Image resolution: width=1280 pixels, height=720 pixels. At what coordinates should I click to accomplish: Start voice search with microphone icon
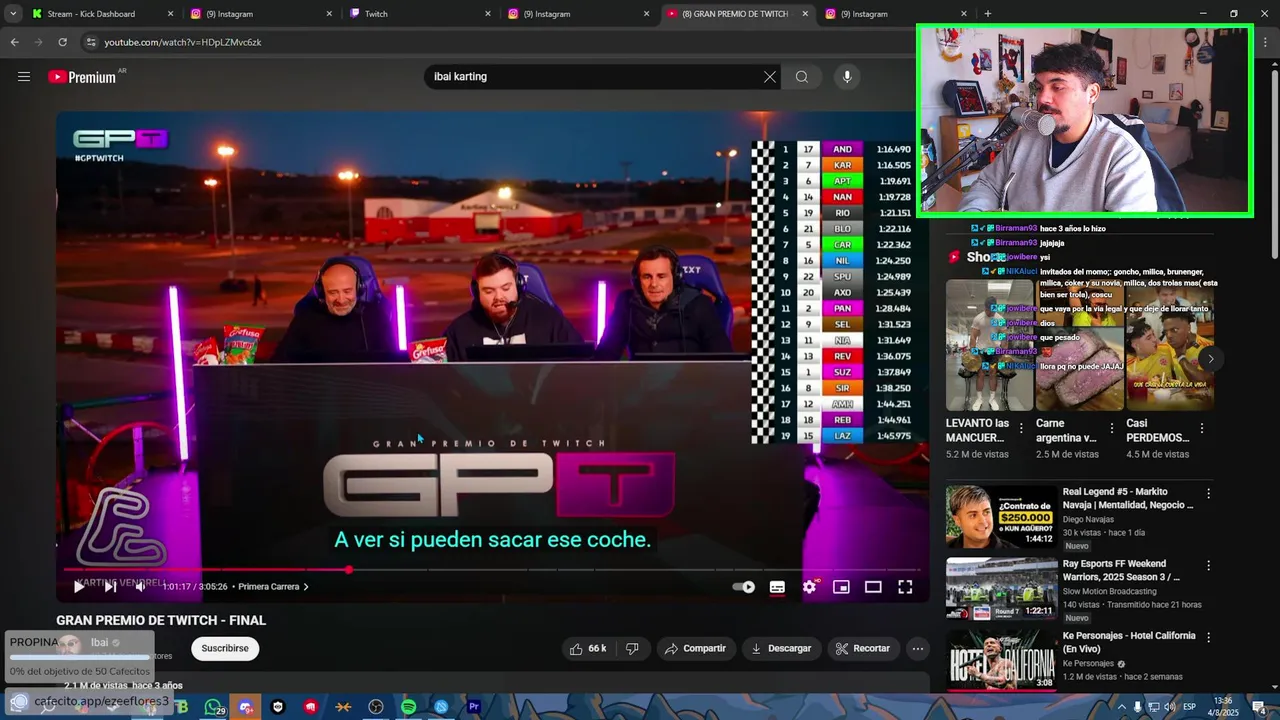pyautogui.click(x=847, y=77)
